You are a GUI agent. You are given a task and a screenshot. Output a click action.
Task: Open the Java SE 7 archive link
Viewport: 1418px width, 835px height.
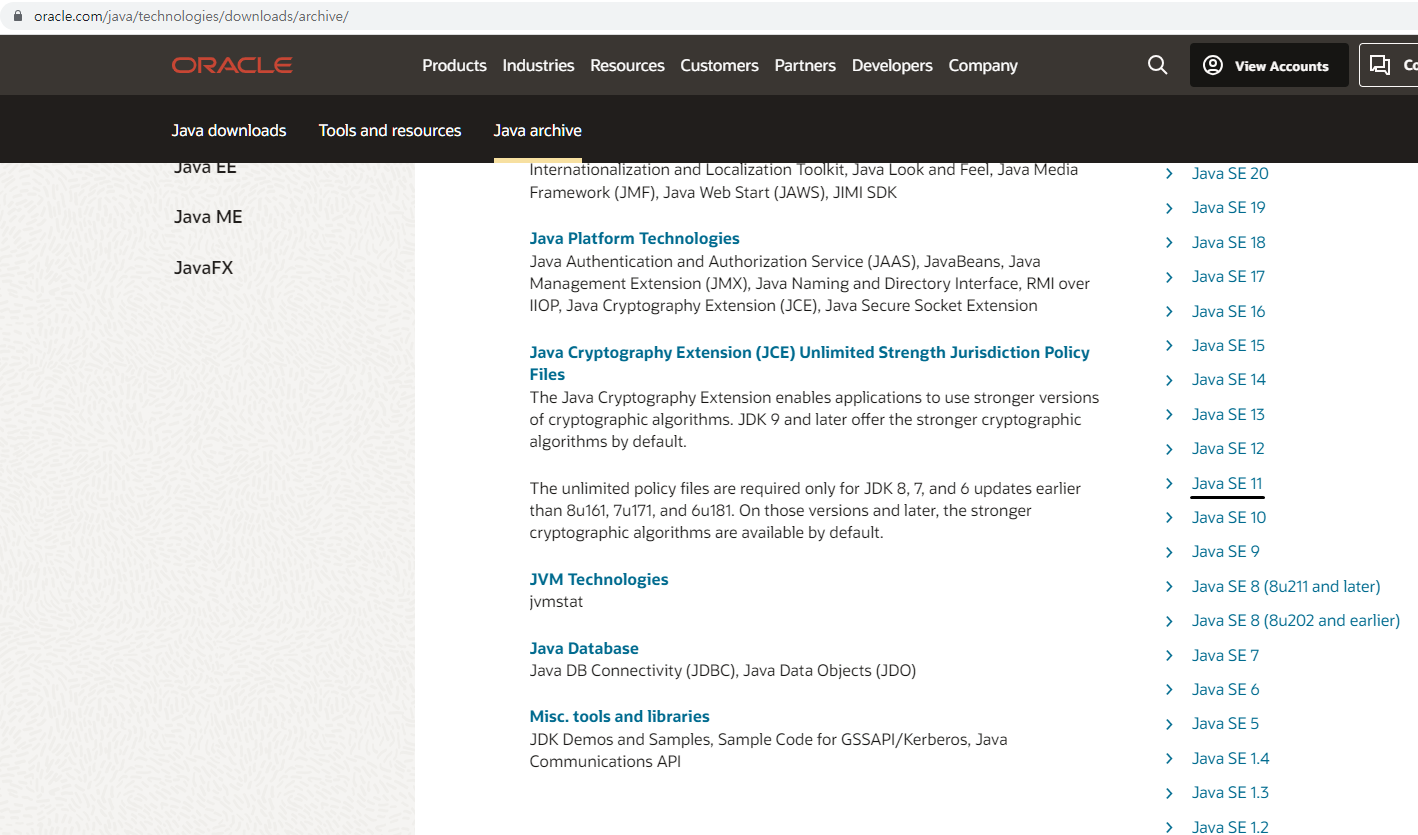coord(1225,655)
